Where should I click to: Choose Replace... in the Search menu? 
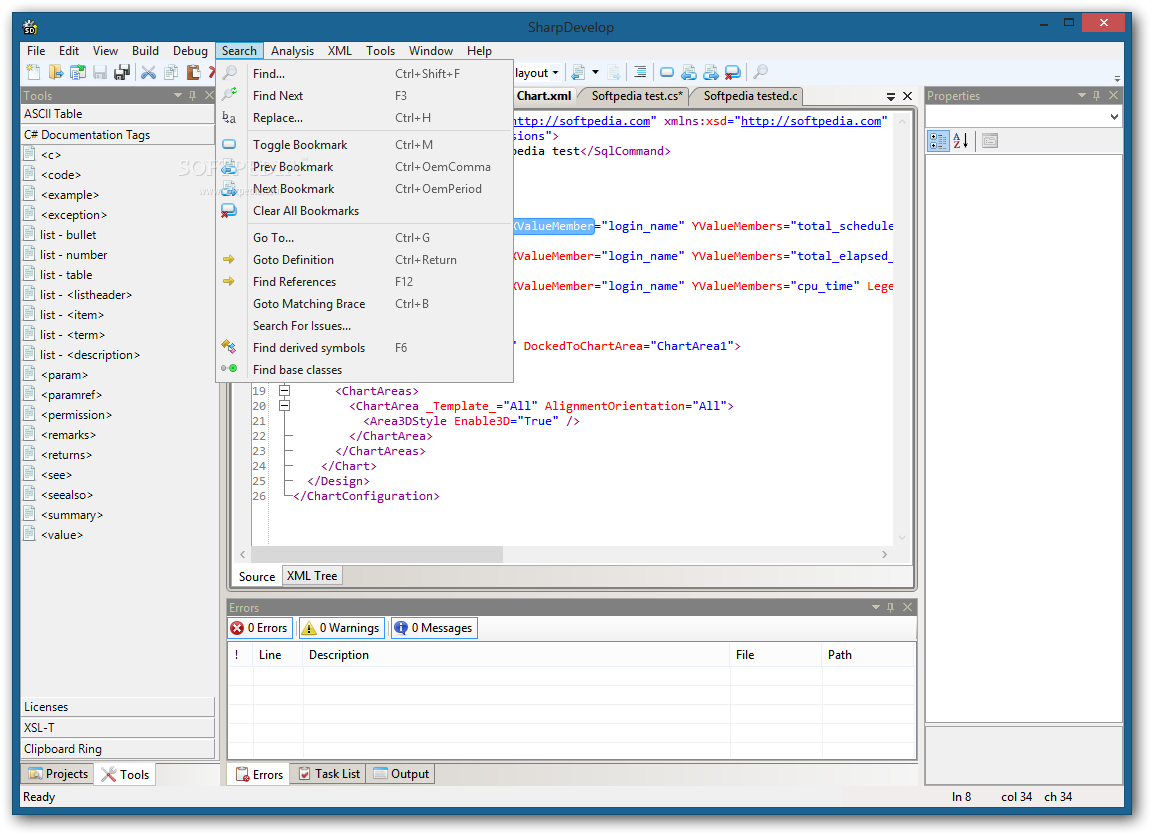[x=364, y=118]
